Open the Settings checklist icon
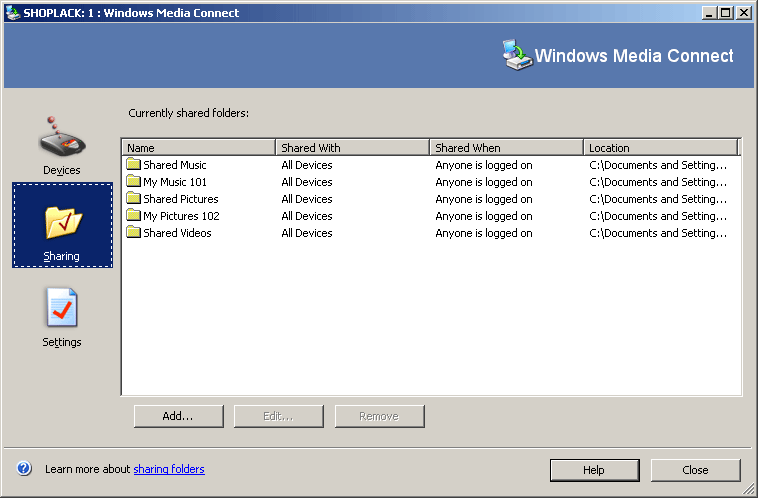The width and height of the screenshot is (758, 498). 62,308
